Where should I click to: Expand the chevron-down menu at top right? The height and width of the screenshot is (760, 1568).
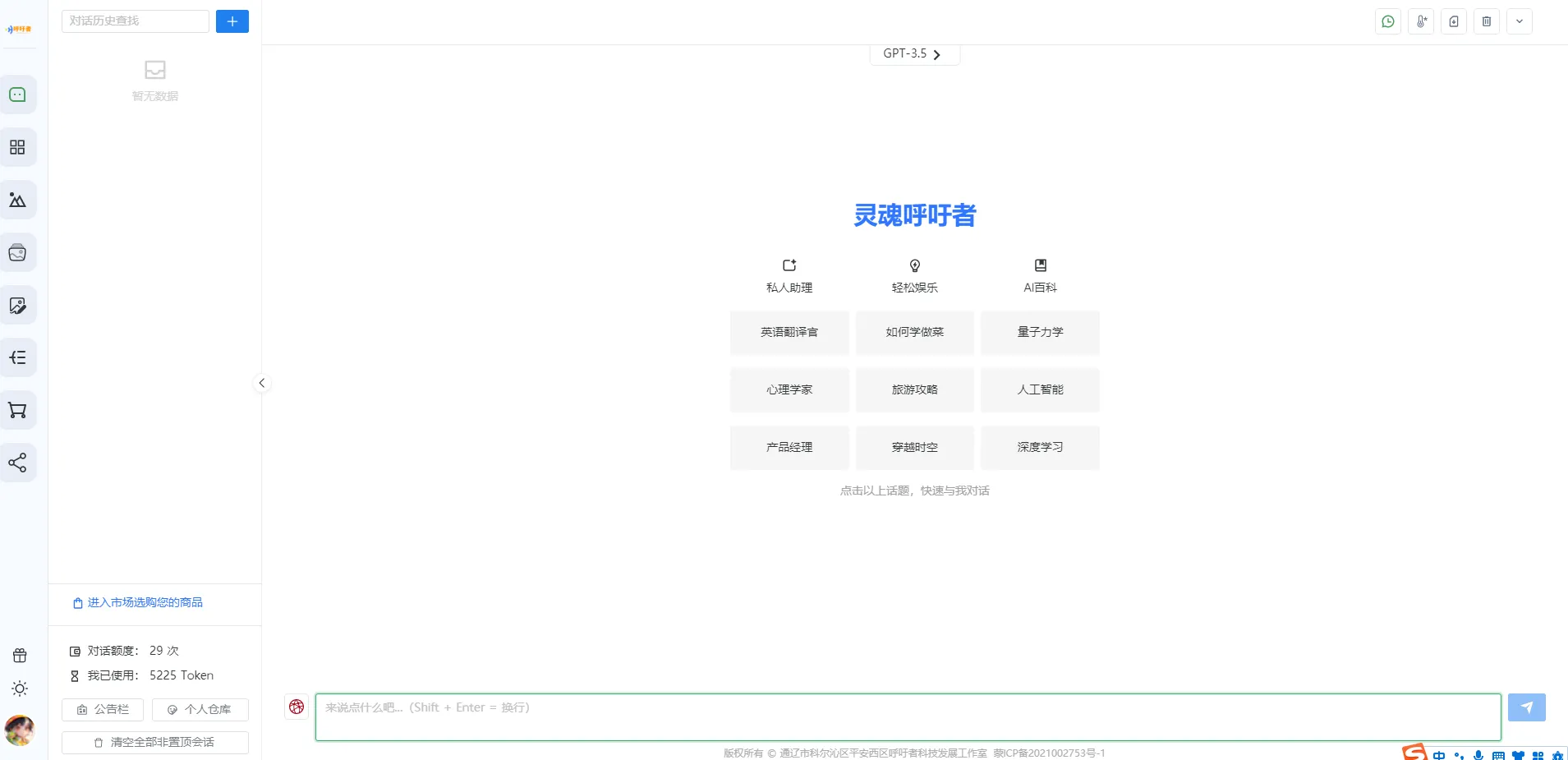1519,21
